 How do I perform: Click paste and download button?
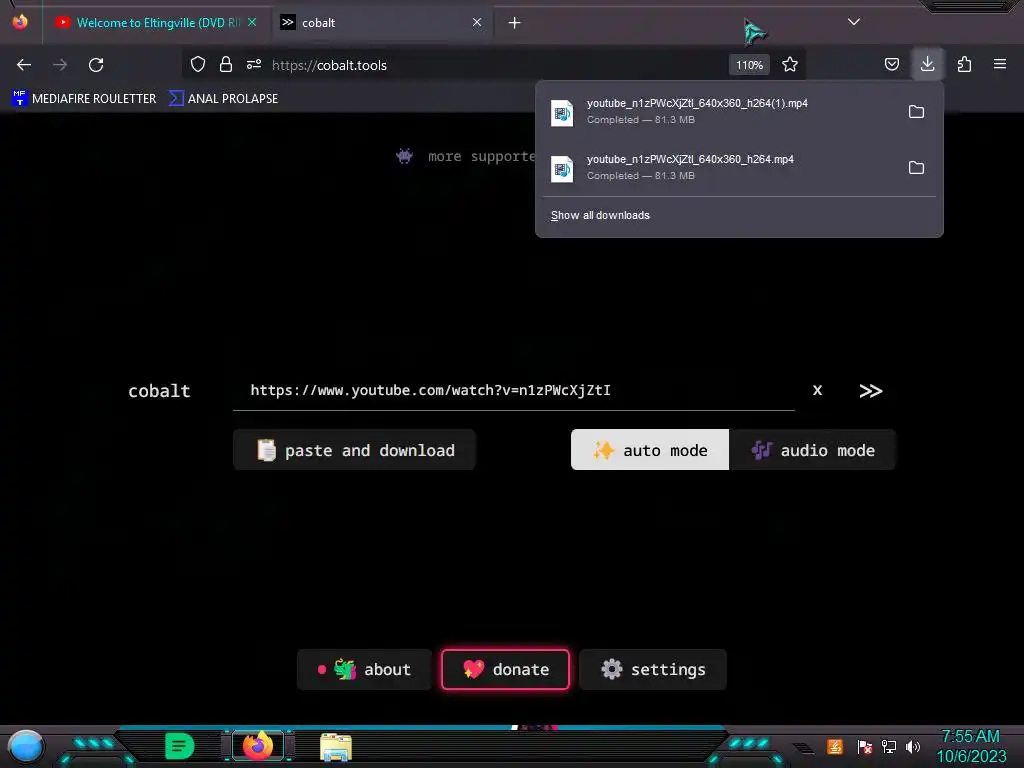pyautogui.click(x=354, y=450)
